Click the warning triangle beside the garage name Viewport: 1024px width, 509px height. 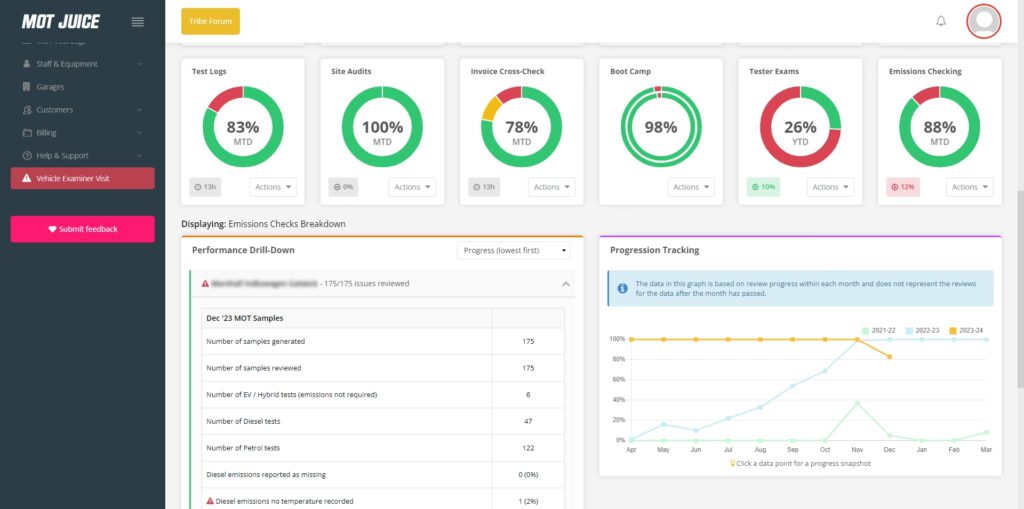[205, 284]
